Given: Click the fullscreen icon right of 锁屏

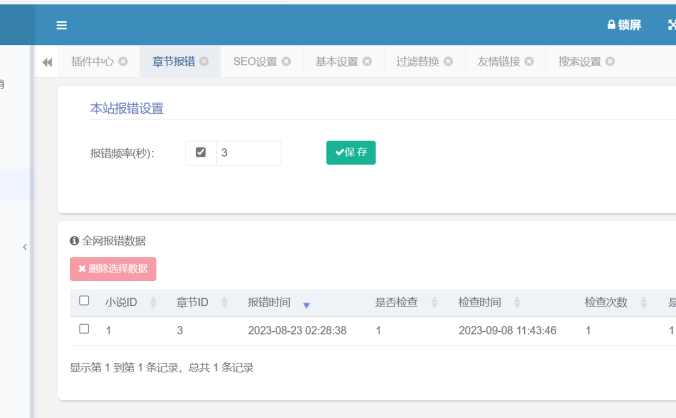Looking at the screenshot, I should [x=672, y=25].
